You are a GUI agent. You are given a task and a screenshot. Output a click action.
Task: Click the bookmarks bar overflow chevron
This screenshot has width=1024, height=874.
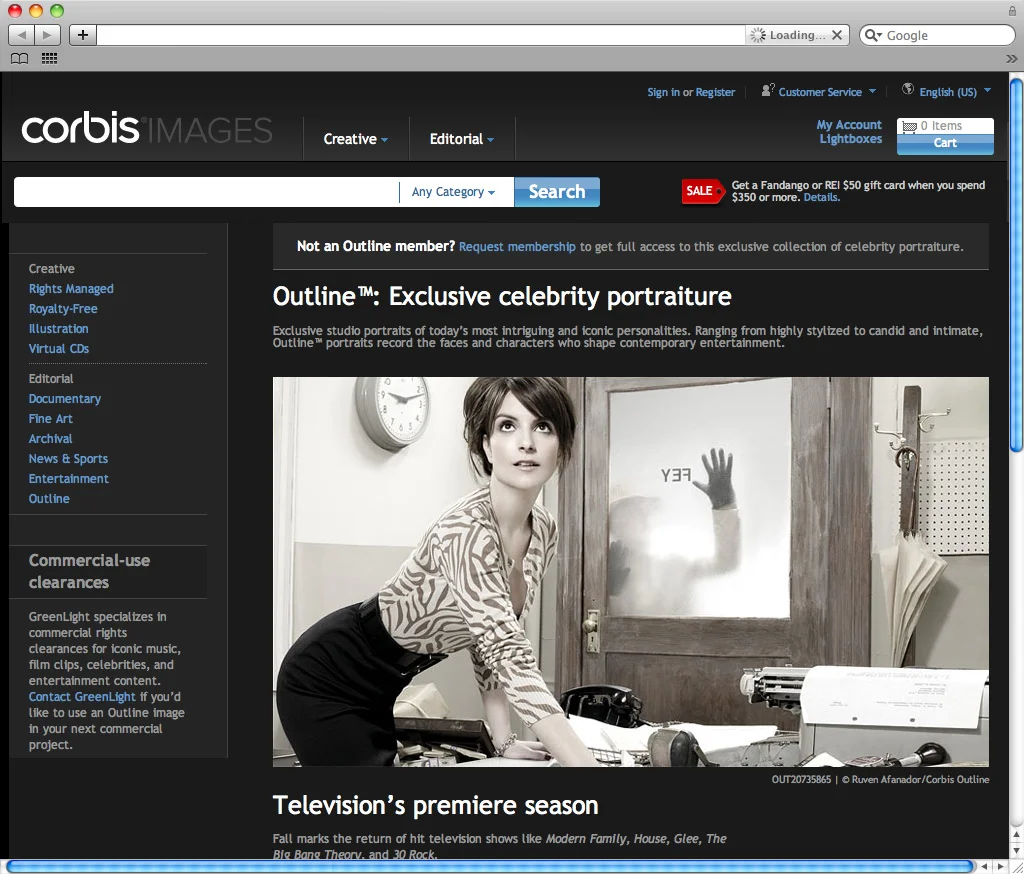(x=1012, y=59)
